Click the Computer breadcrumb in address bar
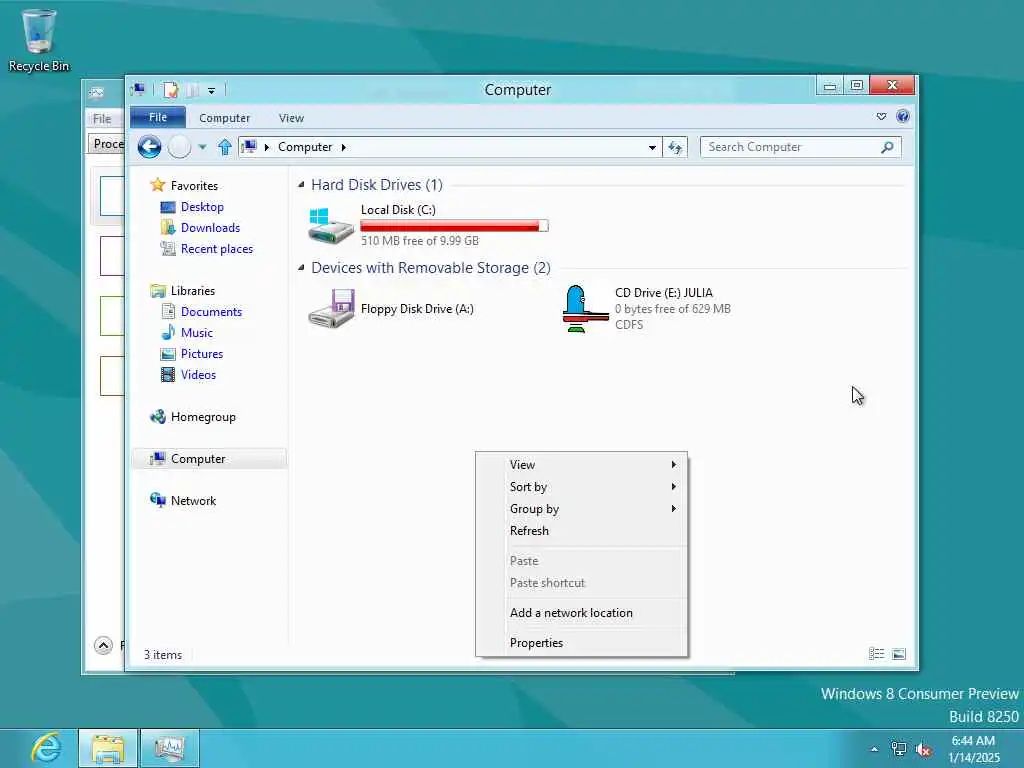This screenshot has width=1024, height=768. (x=305, y=147)
